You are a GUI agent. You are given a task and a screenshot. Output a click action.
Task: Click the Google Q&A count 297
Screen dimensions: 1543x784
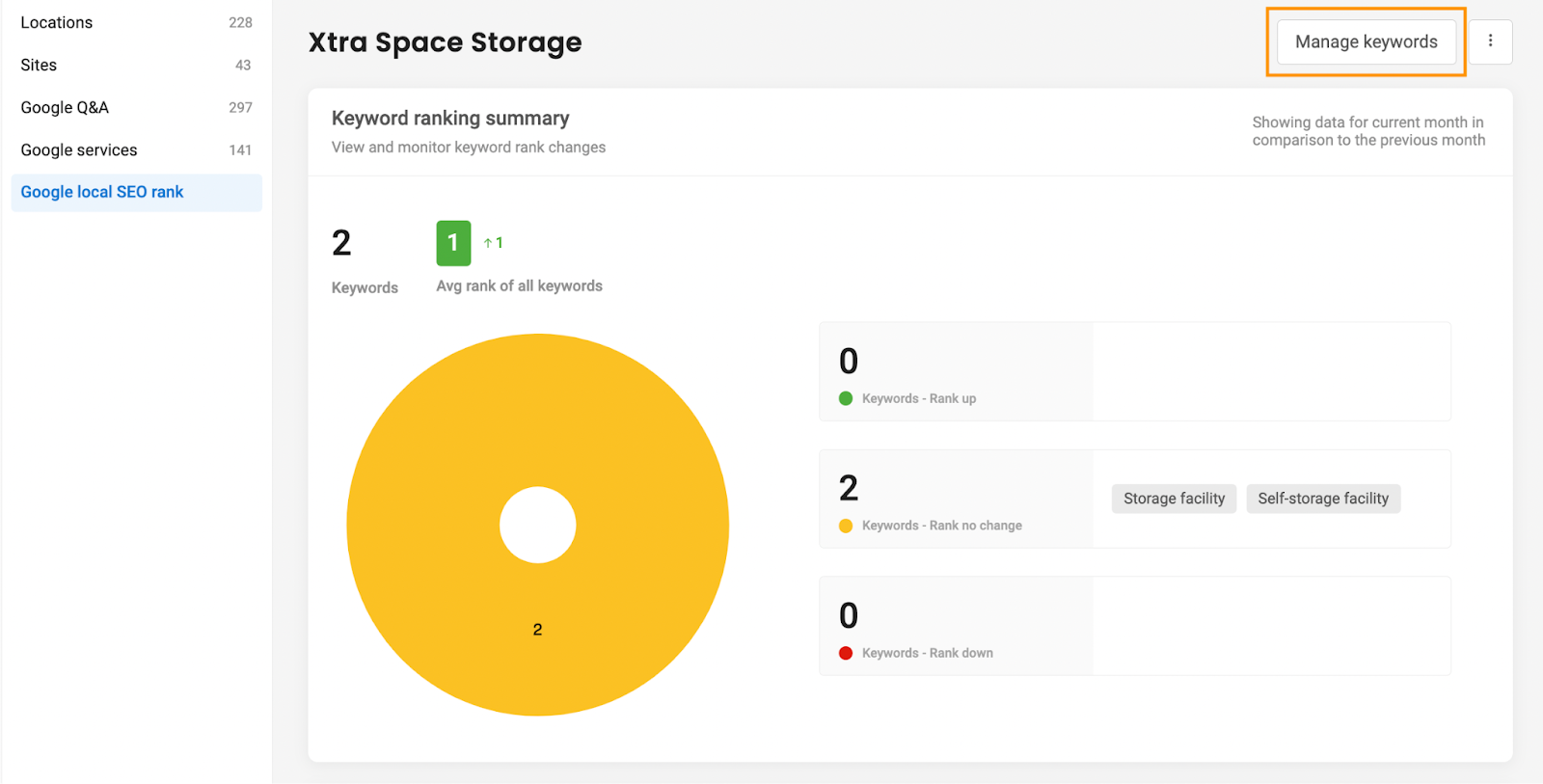click(x=240, y=107)
